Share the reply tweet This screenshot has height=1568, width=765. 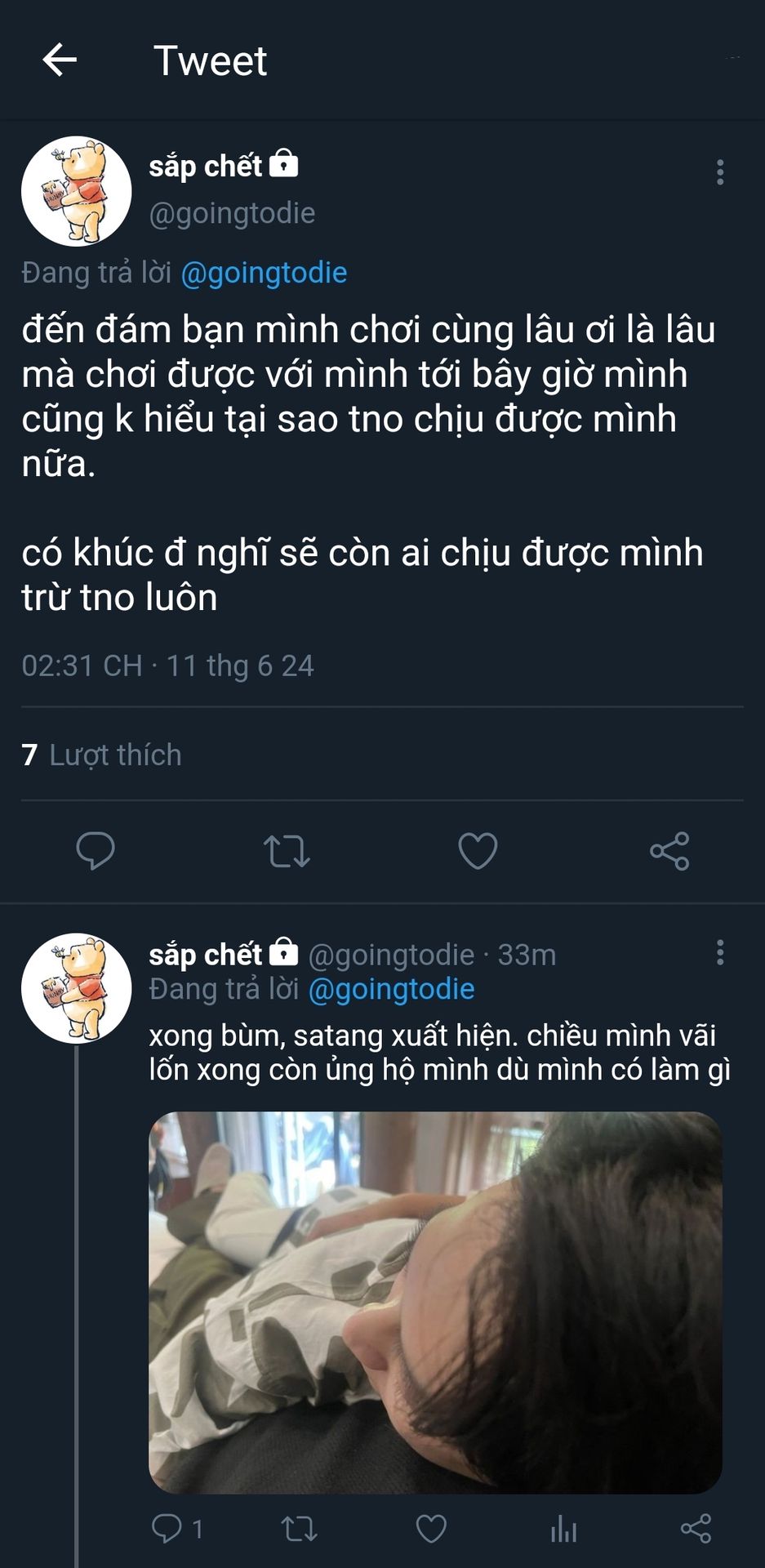click(x=696, y=1528)
